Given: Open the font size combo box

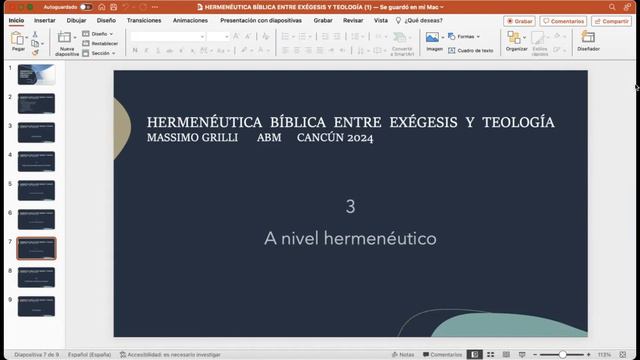Looking at the screenshot, I should tap(218, 37).
